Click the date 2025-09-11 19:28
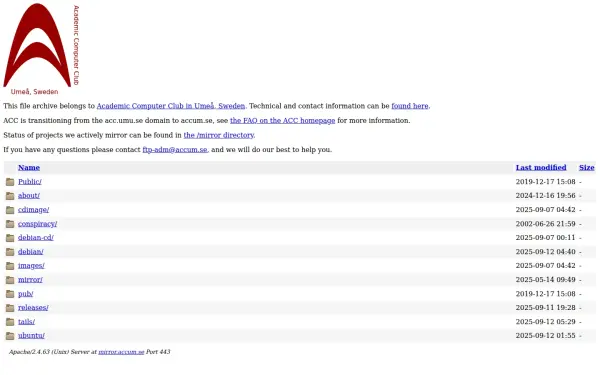This screenshot has width=600, height=375. (546, 308)
